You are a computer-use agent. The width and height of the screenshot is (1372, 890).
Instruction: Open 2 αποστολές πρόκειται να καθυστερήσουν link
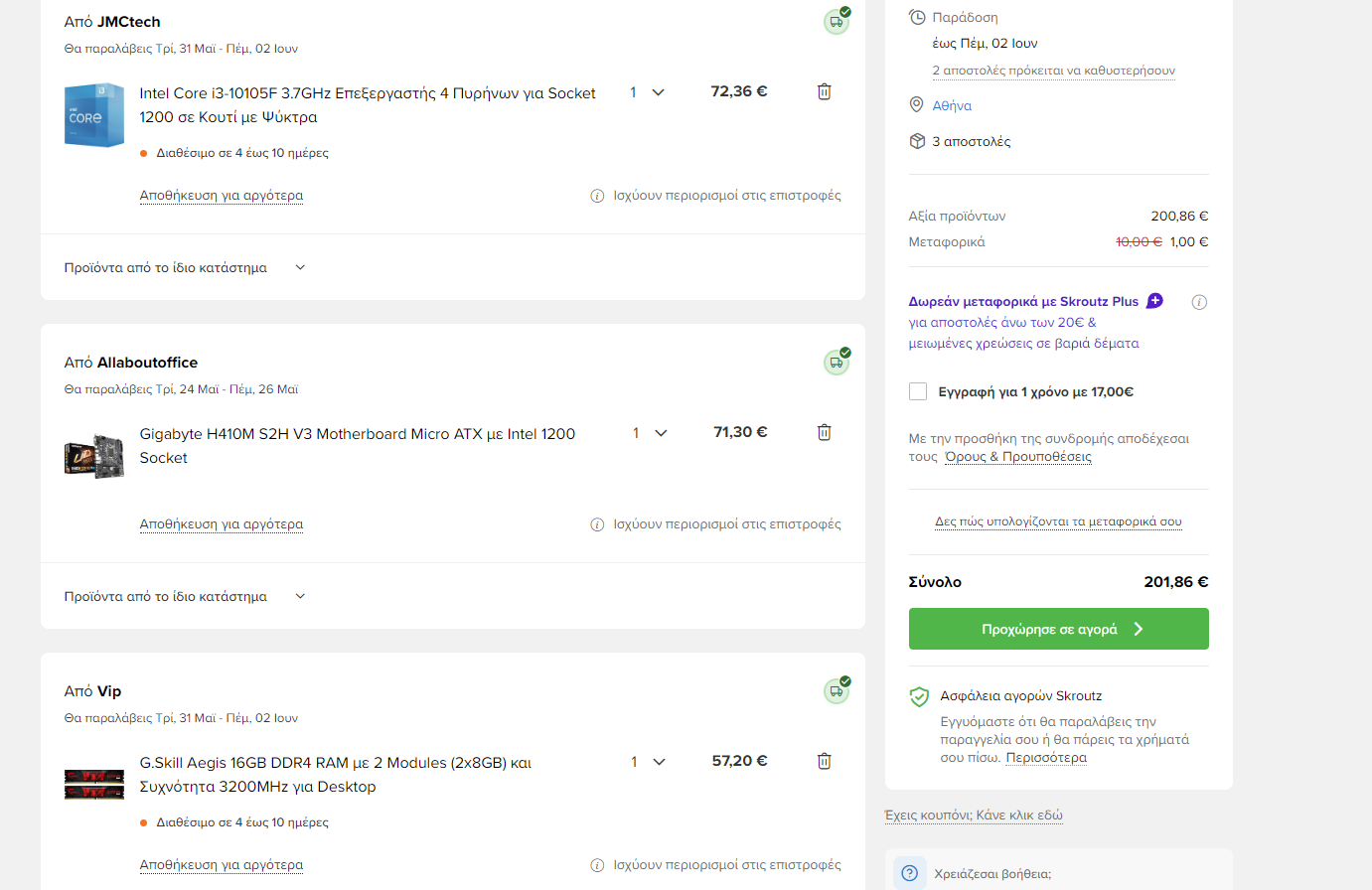(1054, 71)
